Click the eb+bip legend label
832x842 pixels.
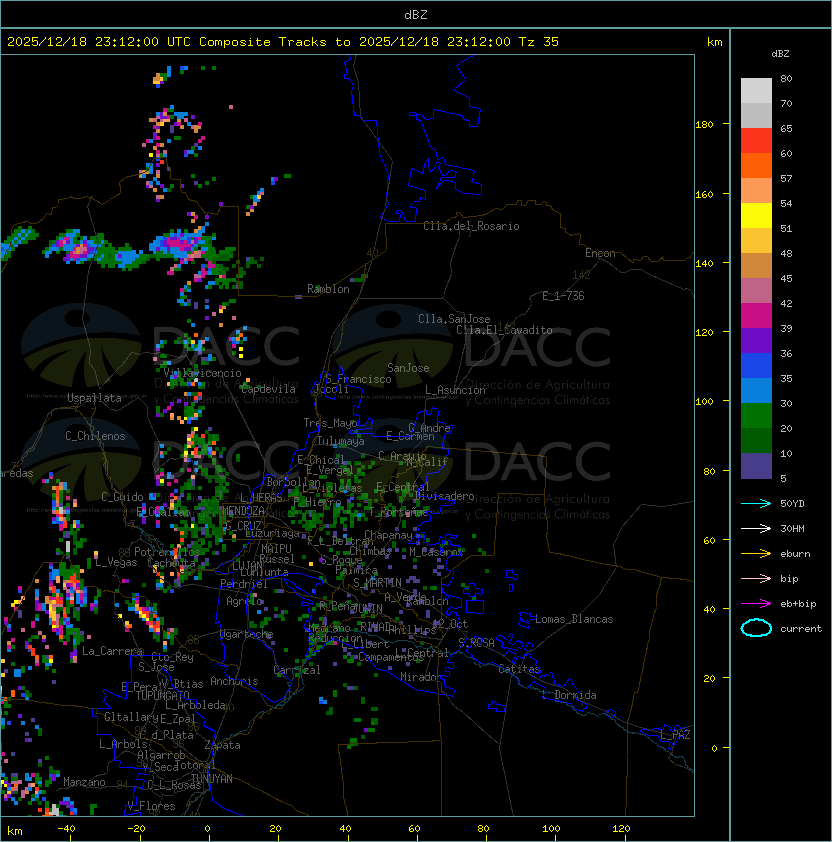tap(798, 604)
